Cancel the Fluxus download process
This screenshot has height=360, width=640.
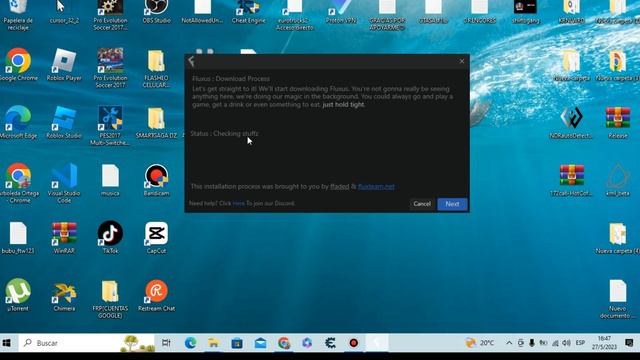(422, 204)
